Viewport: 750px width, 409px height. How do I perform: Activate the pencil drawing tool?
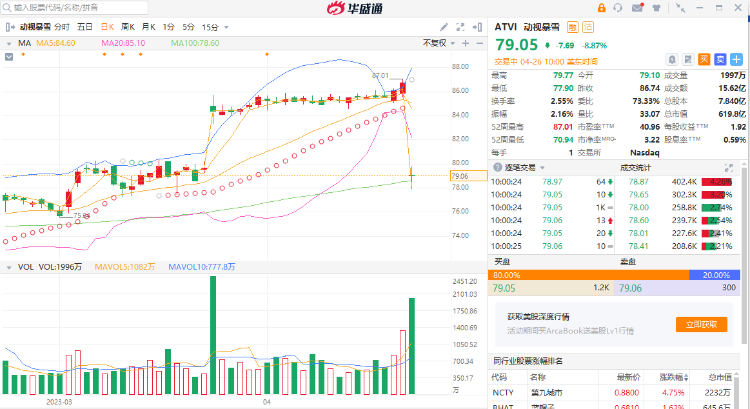tap(444, 27)
